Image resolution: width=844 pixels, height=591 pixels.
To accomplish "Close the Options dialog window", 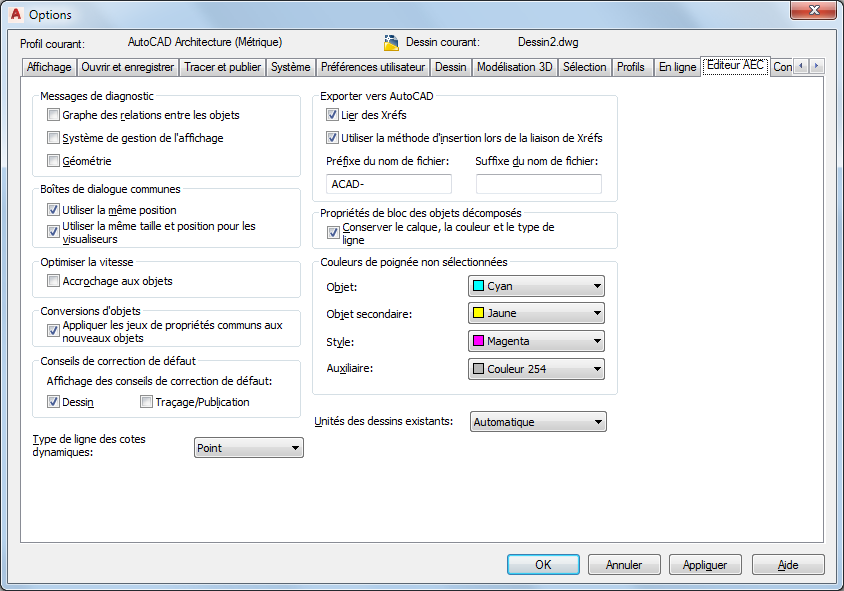I will coord(813,10).
